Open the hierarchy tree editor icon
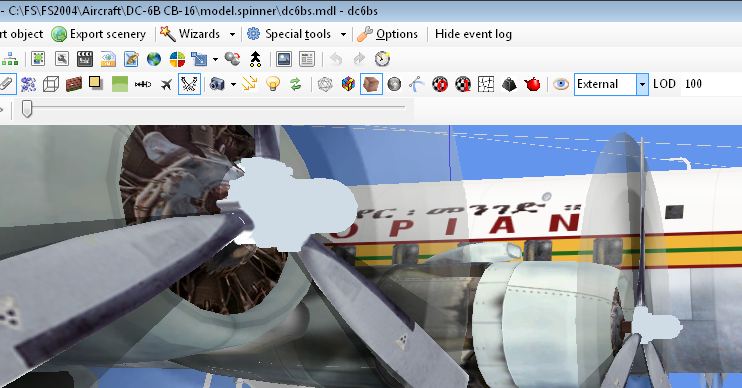The image size is (742, 388). click(x=9, y=59)
